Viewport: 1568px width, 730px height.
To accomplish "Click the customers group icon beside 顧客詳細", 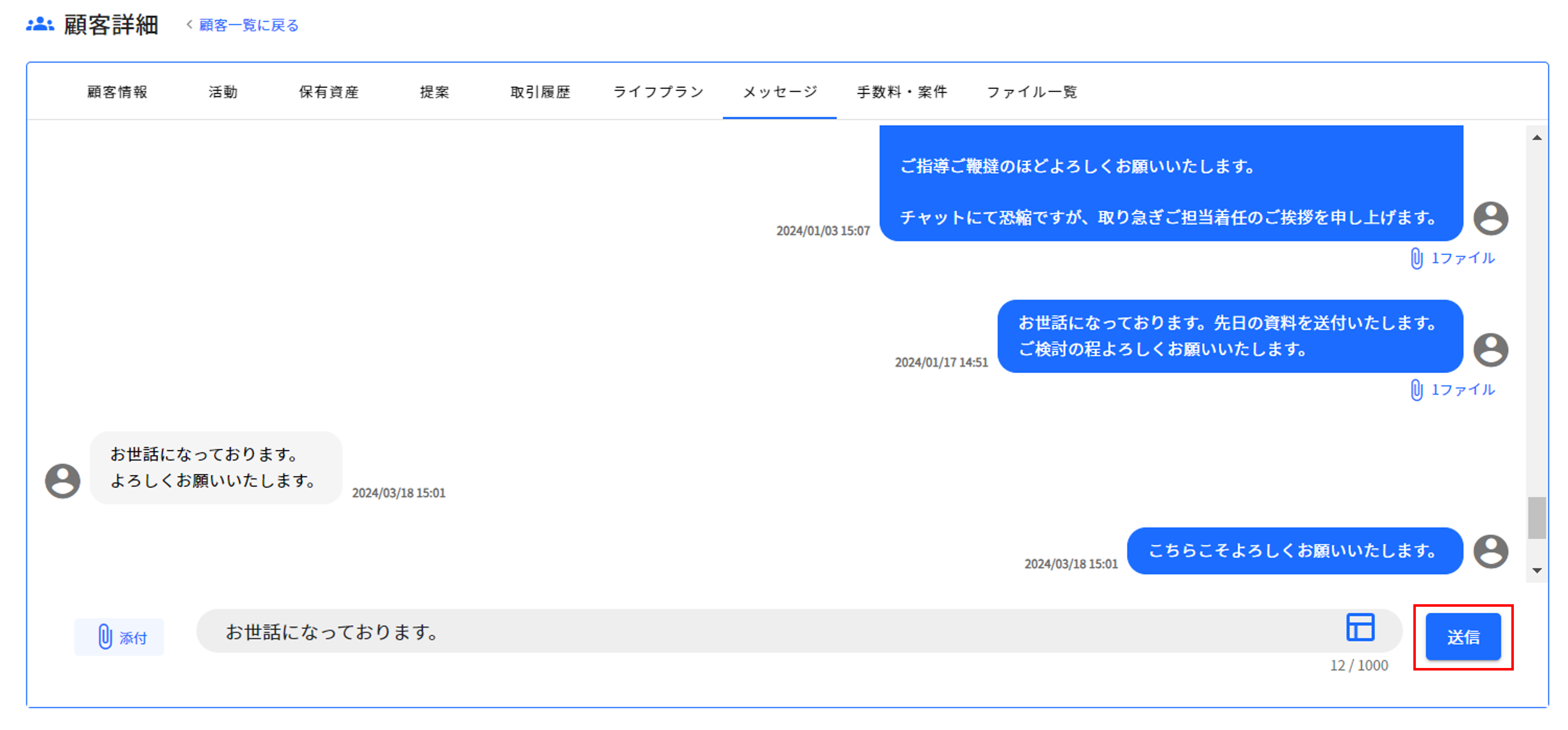I will (x=40, y=24).
